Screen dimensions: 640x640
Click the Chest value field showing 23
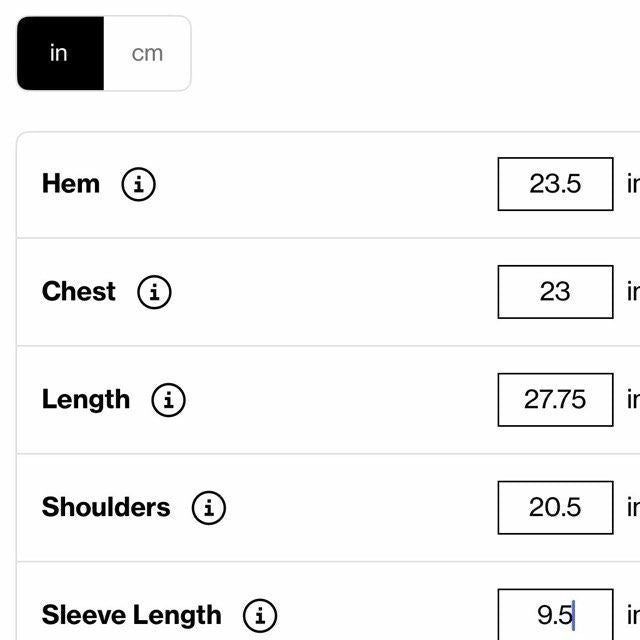(x=555, y=292)
